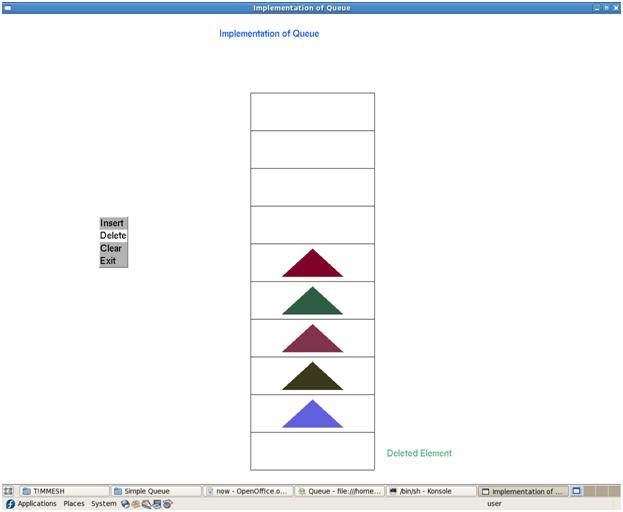Switch to now - OpenOffice.org window
Viewport: 623px width, 512px height.
pos(248,491)
